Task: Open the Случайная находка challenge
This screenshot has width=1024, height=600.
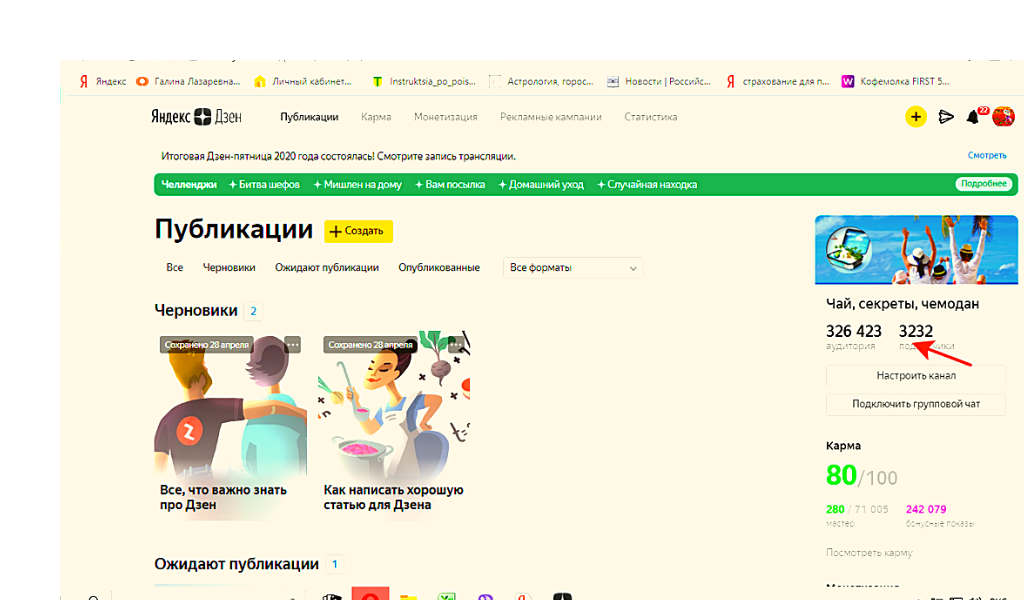Action: (647, 185)
